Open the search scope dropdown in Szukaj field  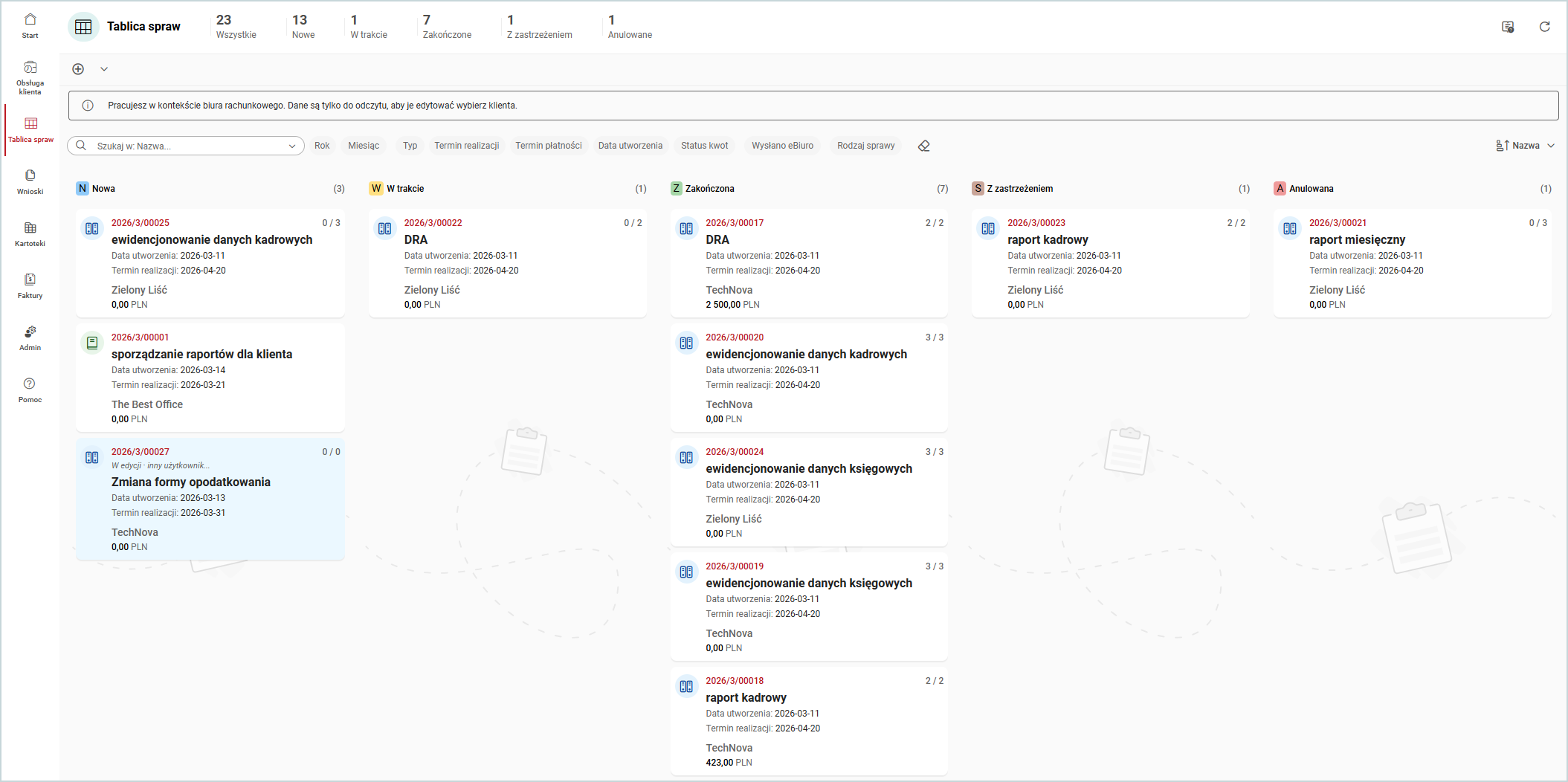click(291, 146)
